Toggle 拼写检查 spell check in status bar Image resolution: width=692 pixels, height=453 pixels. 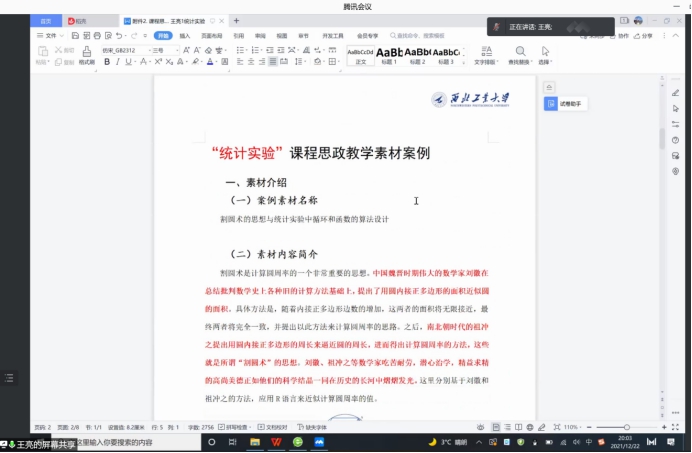240,426
